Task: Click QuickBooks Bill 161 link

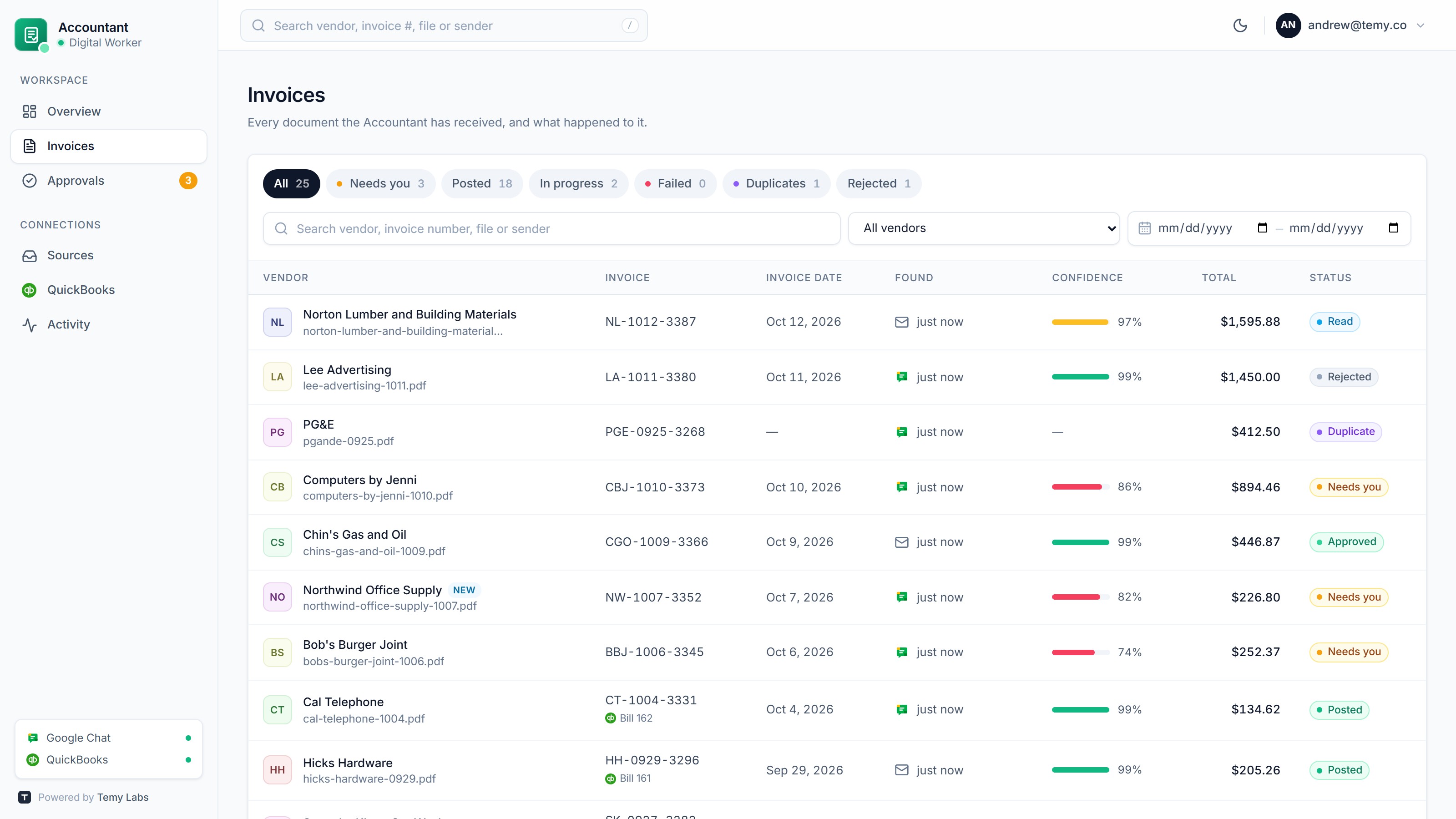Action: (628, 779)
